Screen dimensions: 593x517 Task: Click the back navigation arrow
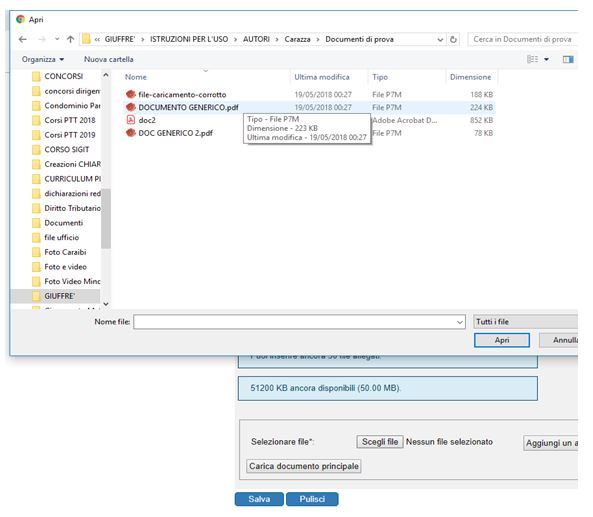click(x=23, y=39)
